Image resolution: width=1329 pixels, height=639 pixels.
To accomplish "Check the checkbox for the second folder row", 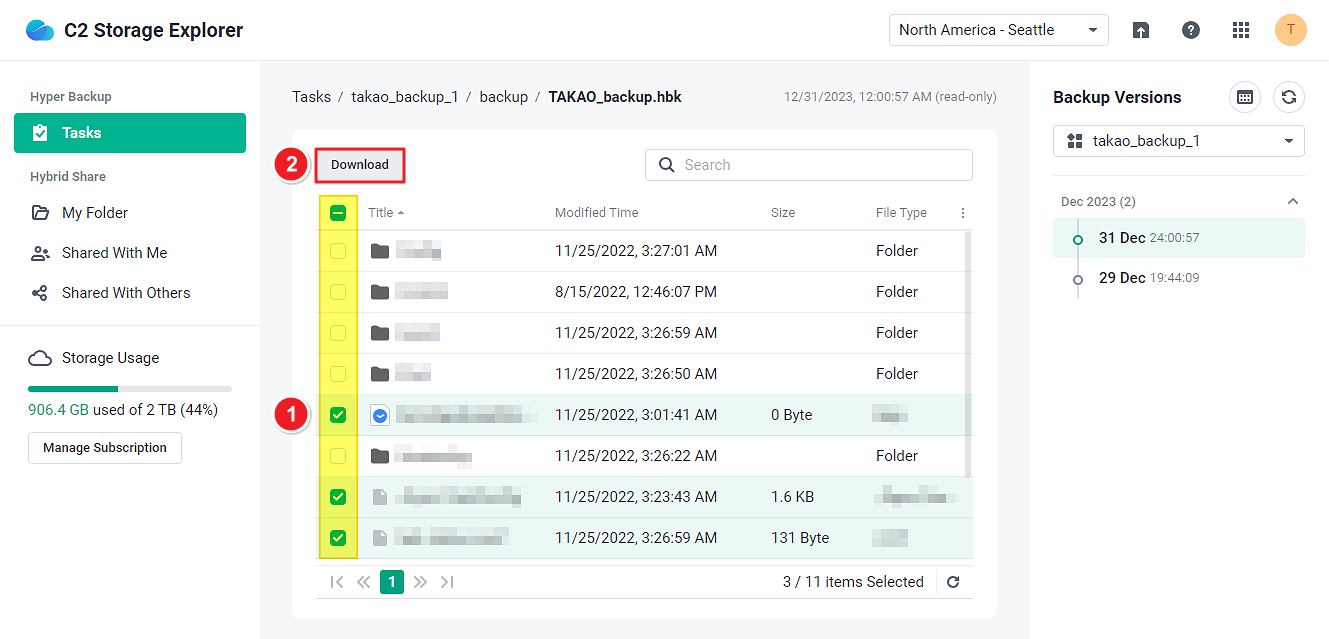I will click(338, 291).
